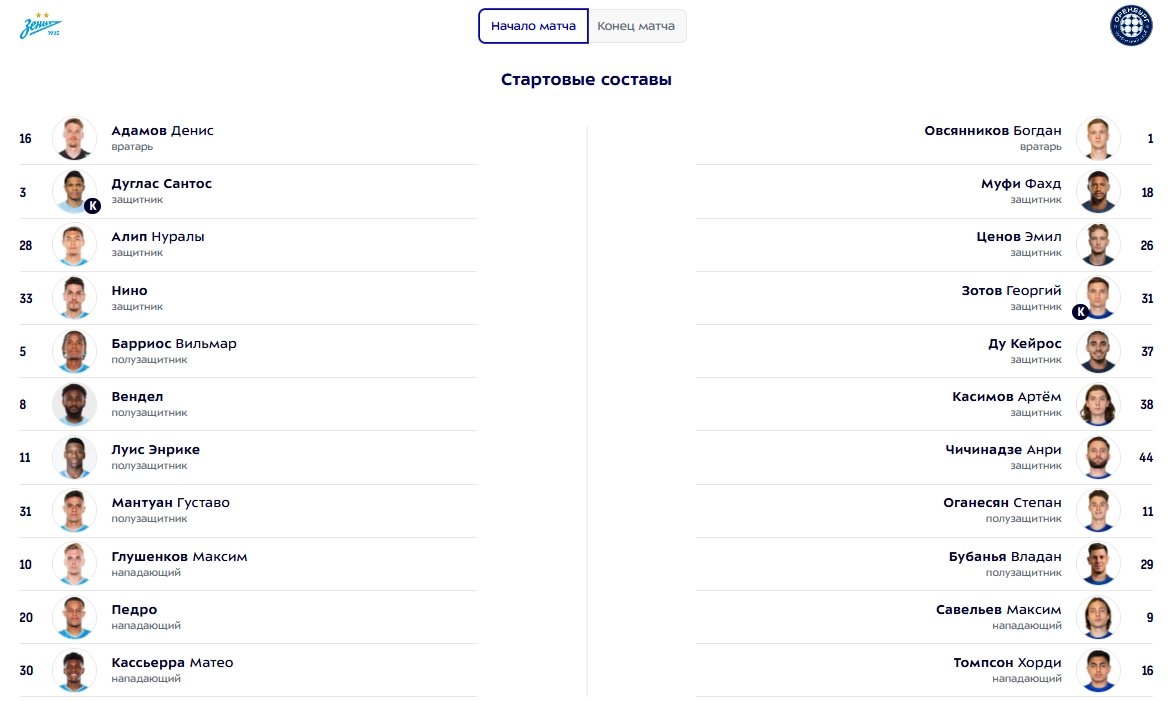The width and height of the screenshot is (1172, 701).
Task: Click Луис Энрике avatar
Action: [x=74, y=457]
